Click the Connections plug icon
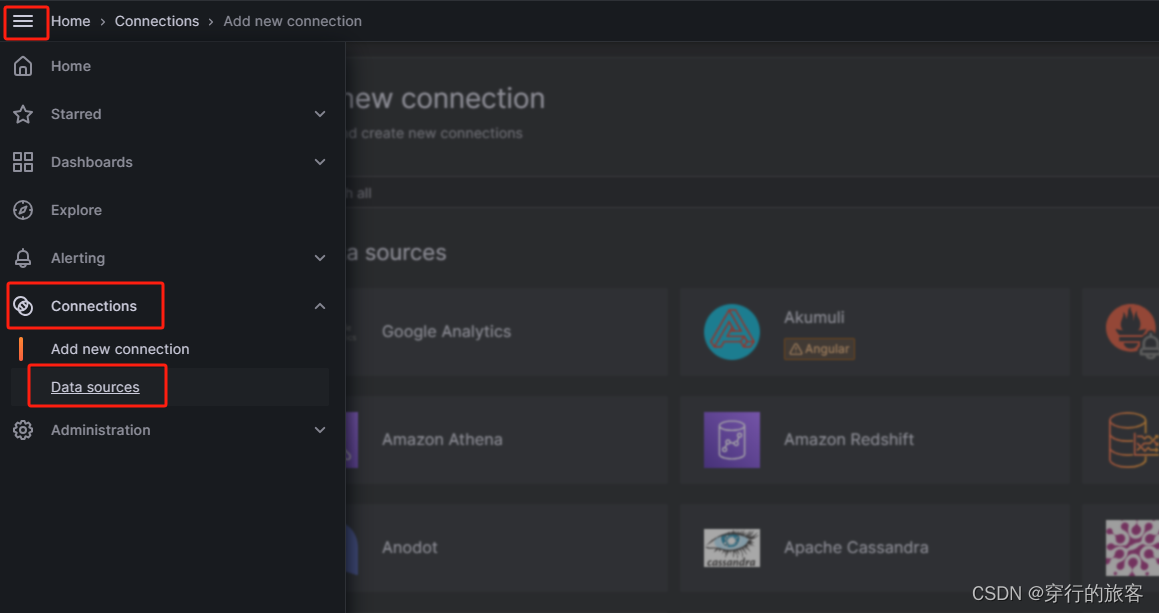 coord(23,305)
